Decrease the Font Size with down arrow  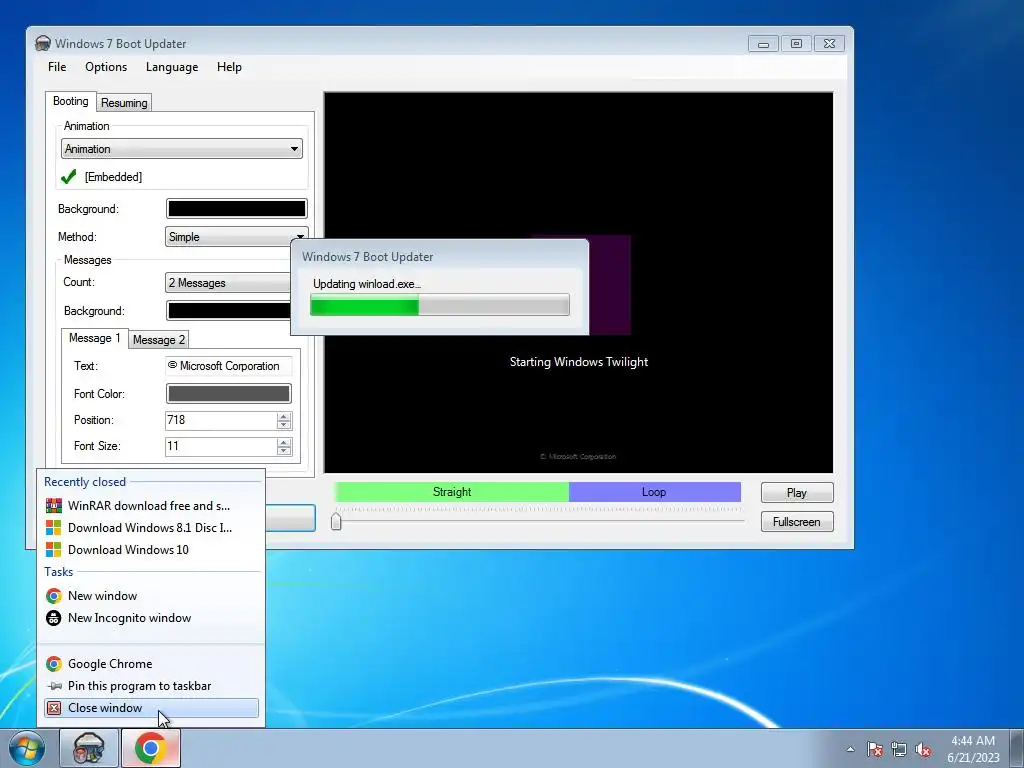tap(283, 451)
